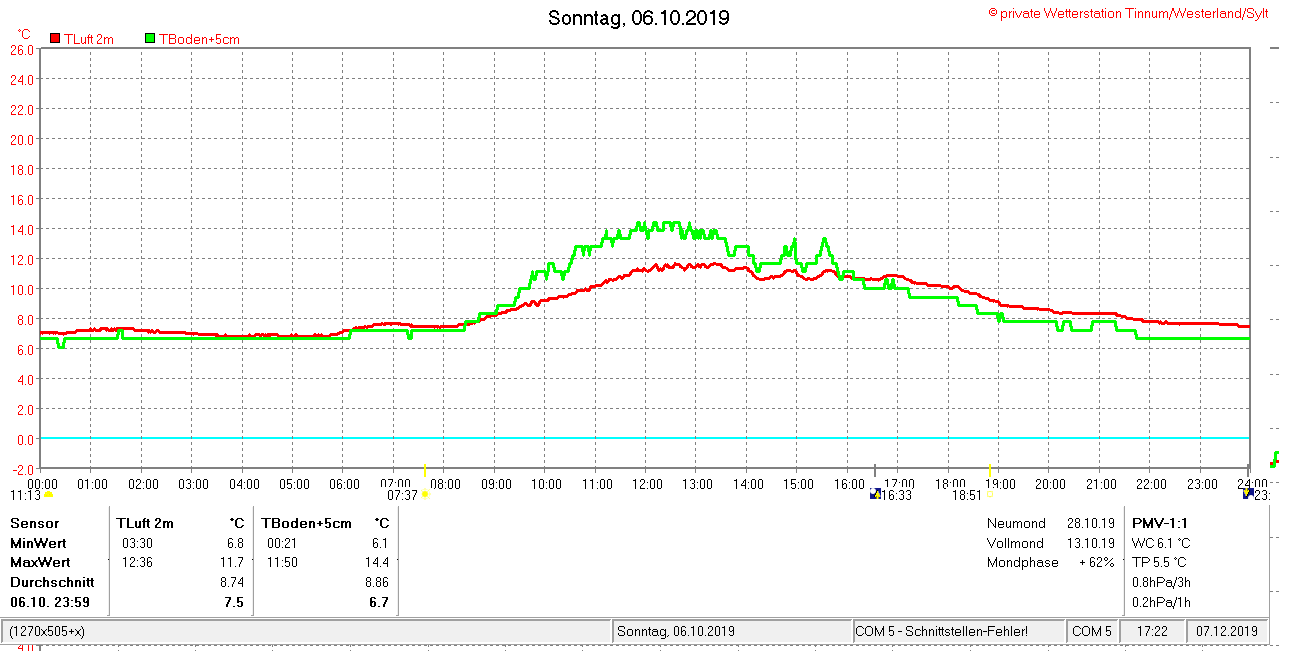Click the red TLuft 2m legend swatch

click(55, 39)
